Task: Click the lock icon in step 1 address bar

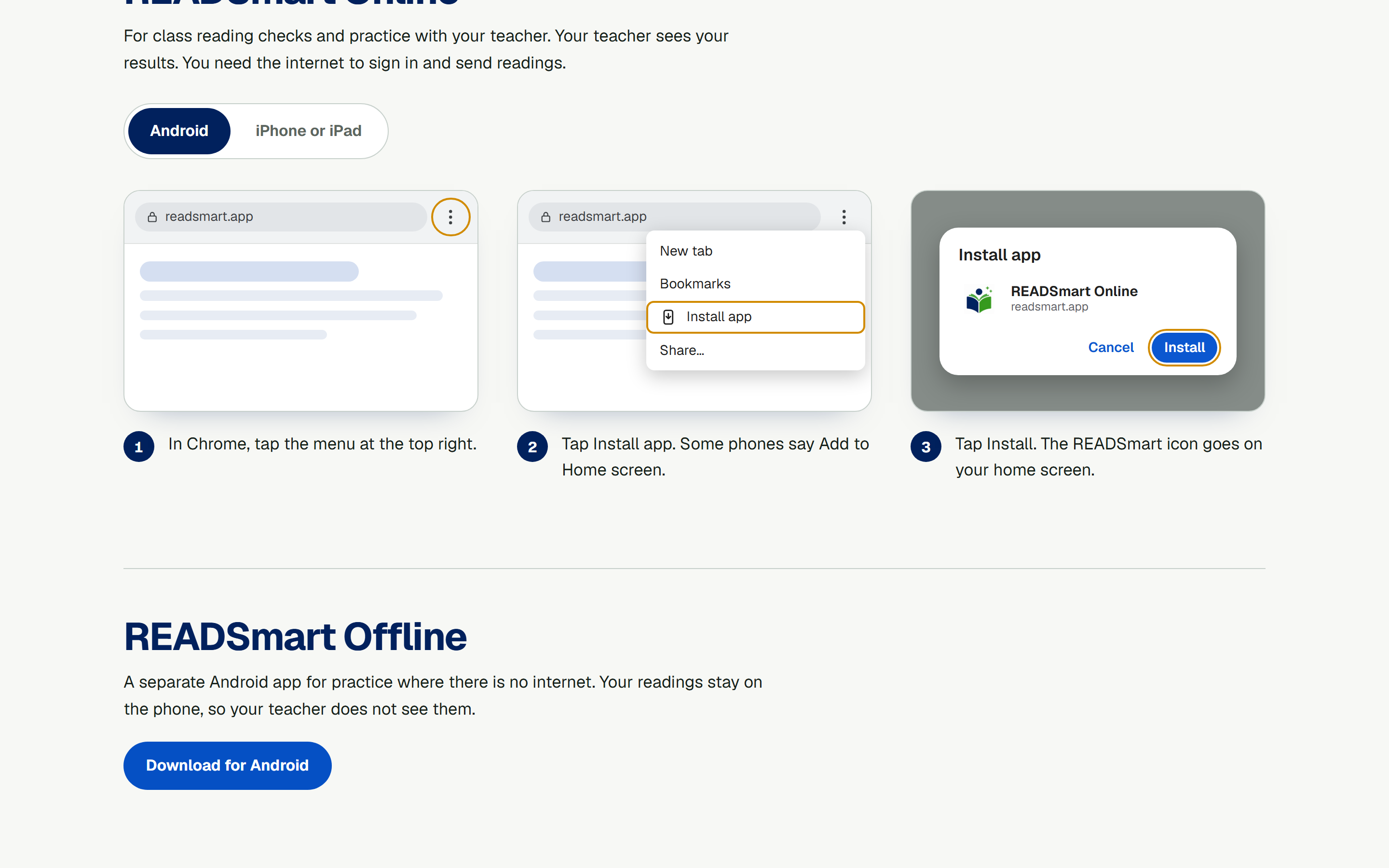Action: coord(152,217)
